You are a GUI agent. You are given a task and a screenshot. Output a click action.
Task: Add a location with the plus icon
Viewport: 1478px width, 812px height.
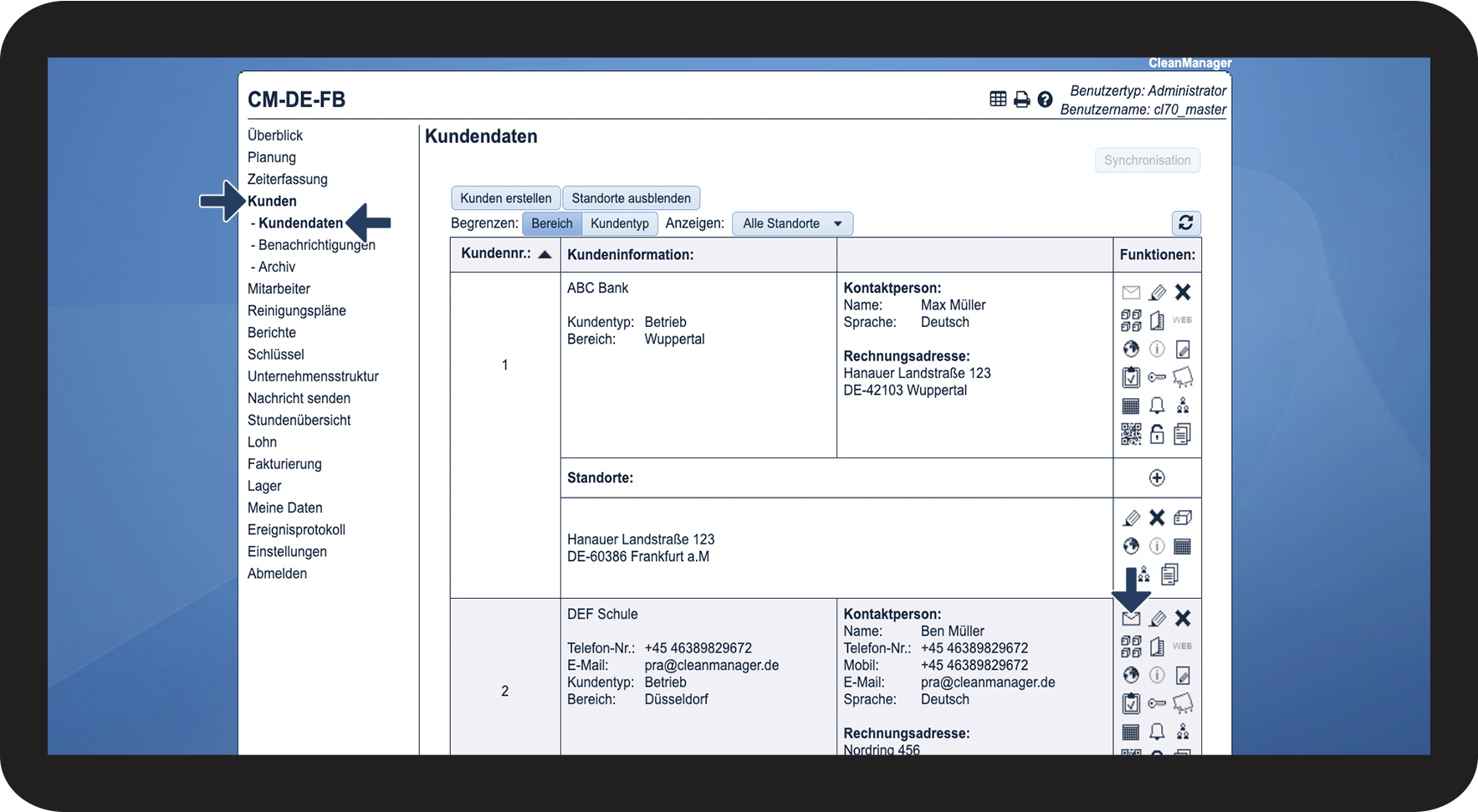(1157, 477)
